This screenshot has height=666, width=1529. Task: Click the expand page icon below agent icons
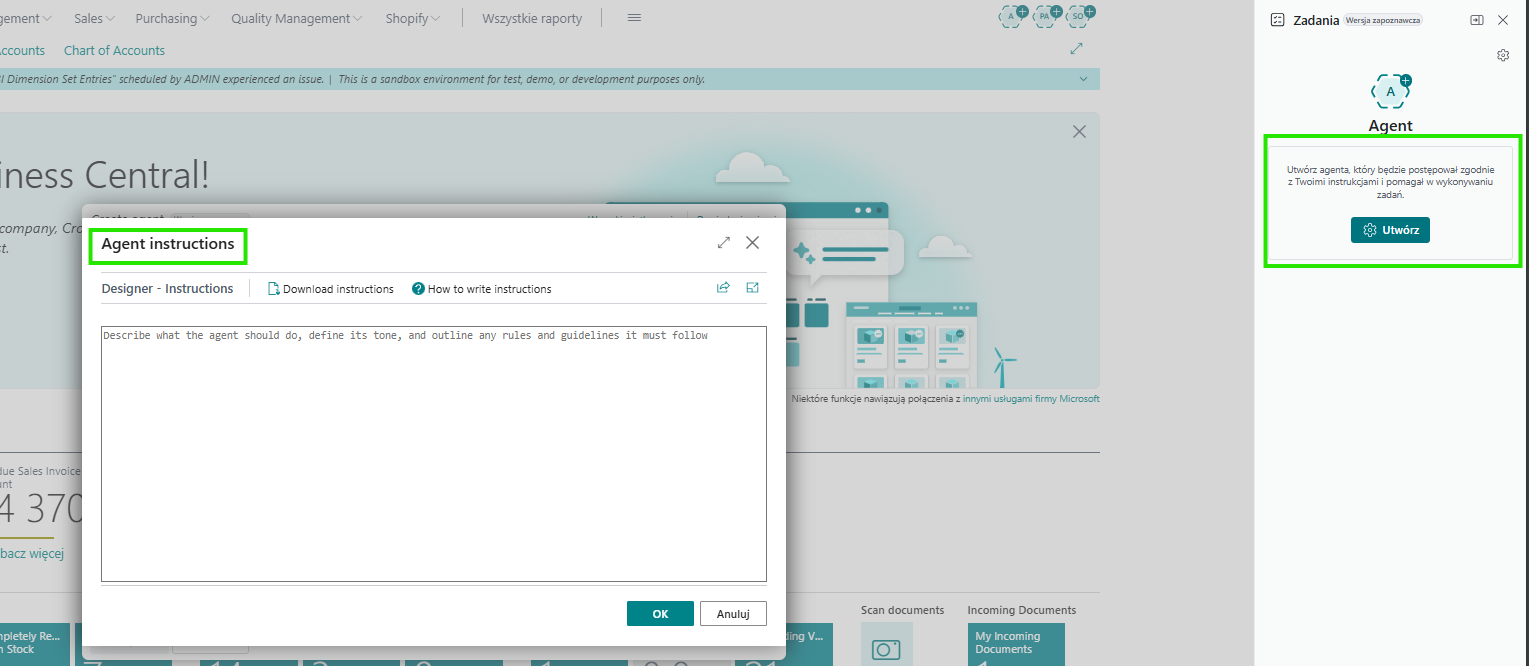tap(1077, 48)
